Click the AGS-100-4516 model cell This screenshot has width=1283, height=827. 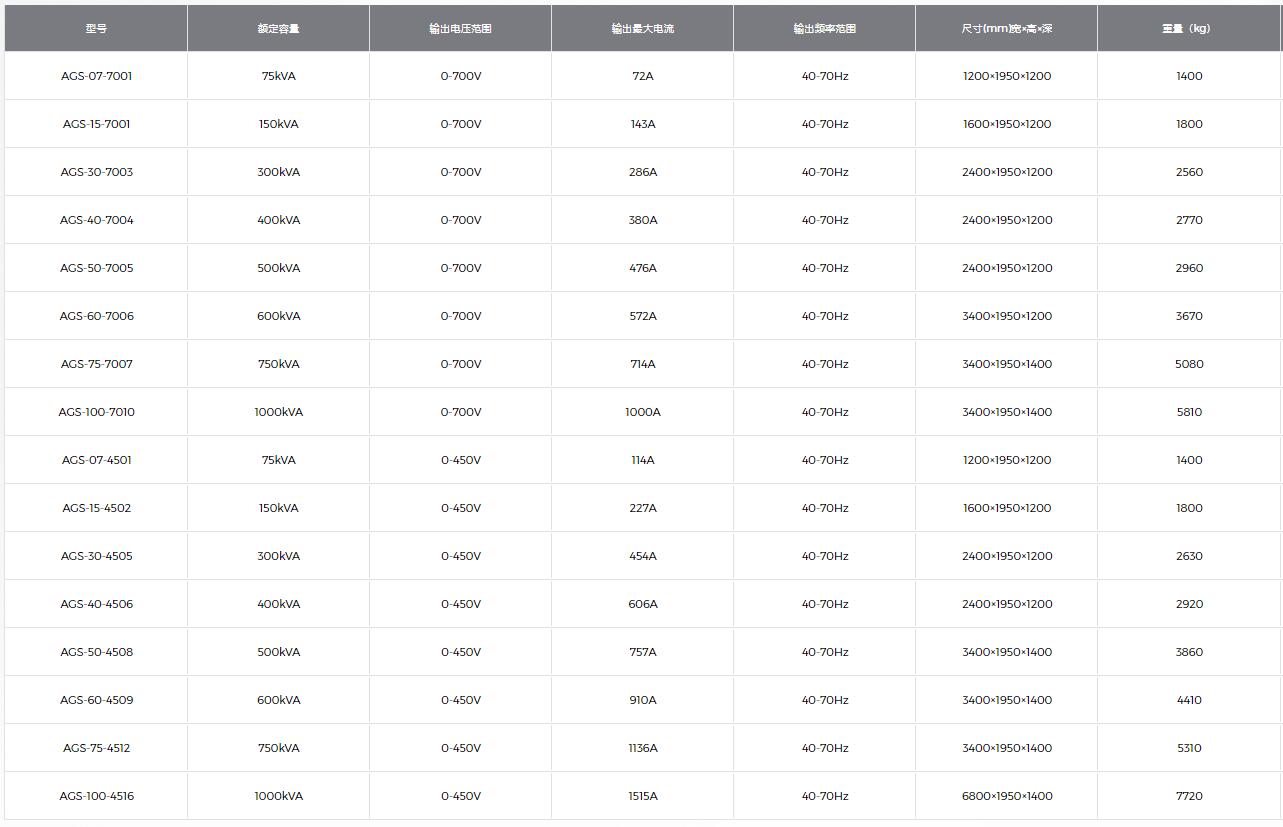tap(96, 796)
